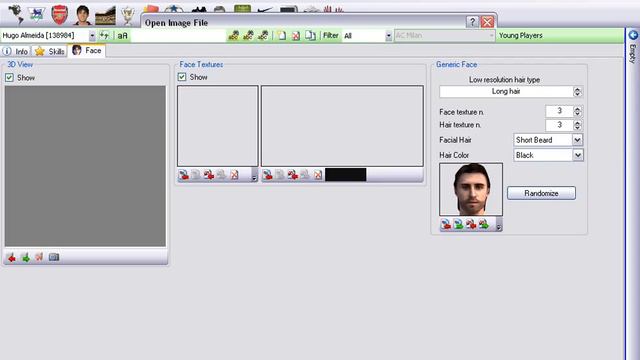Viewport: 640px width, 360px height.
Task: Click the Long hair value field
Action: click(506, 92)
